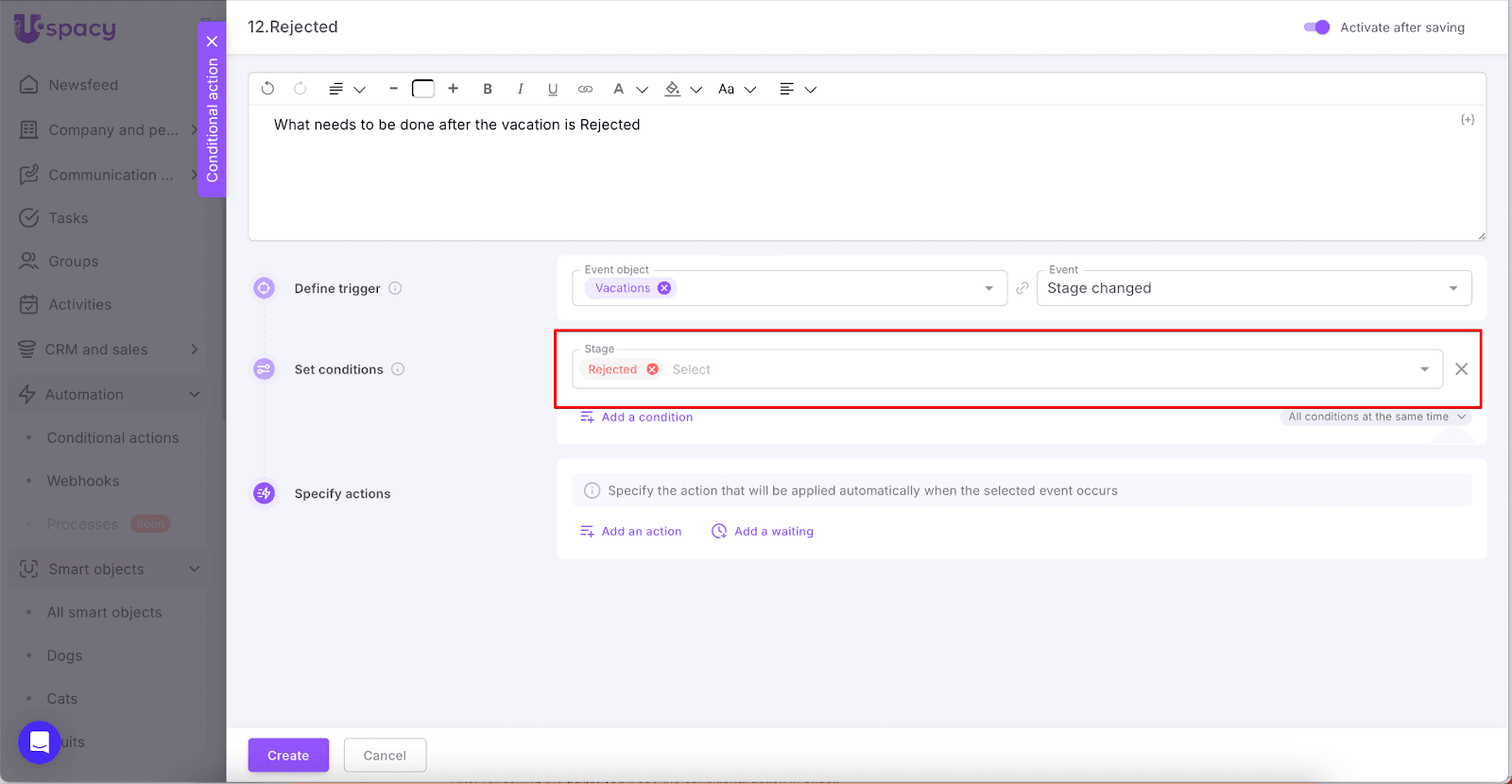The image size is (1512, 784).
Task: Toggle italic text formatting
Action: click(520, 89)
